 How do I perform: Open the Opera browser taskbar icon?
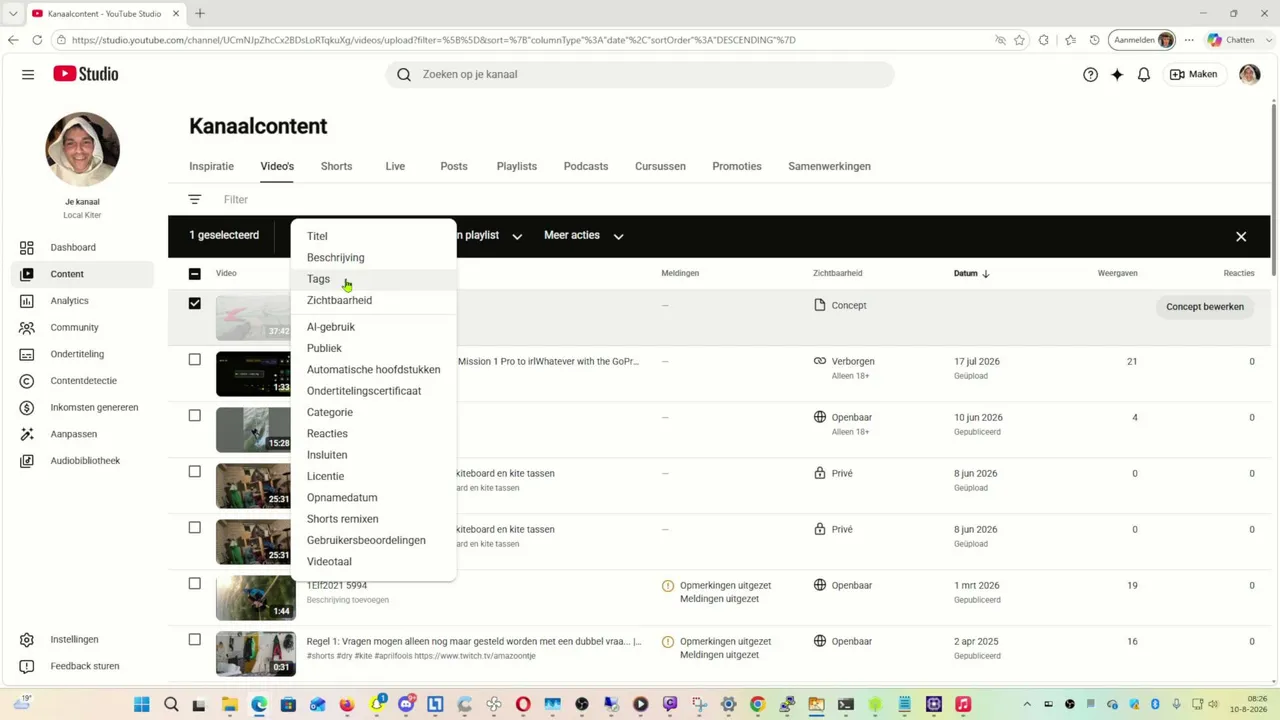[523, 704]
